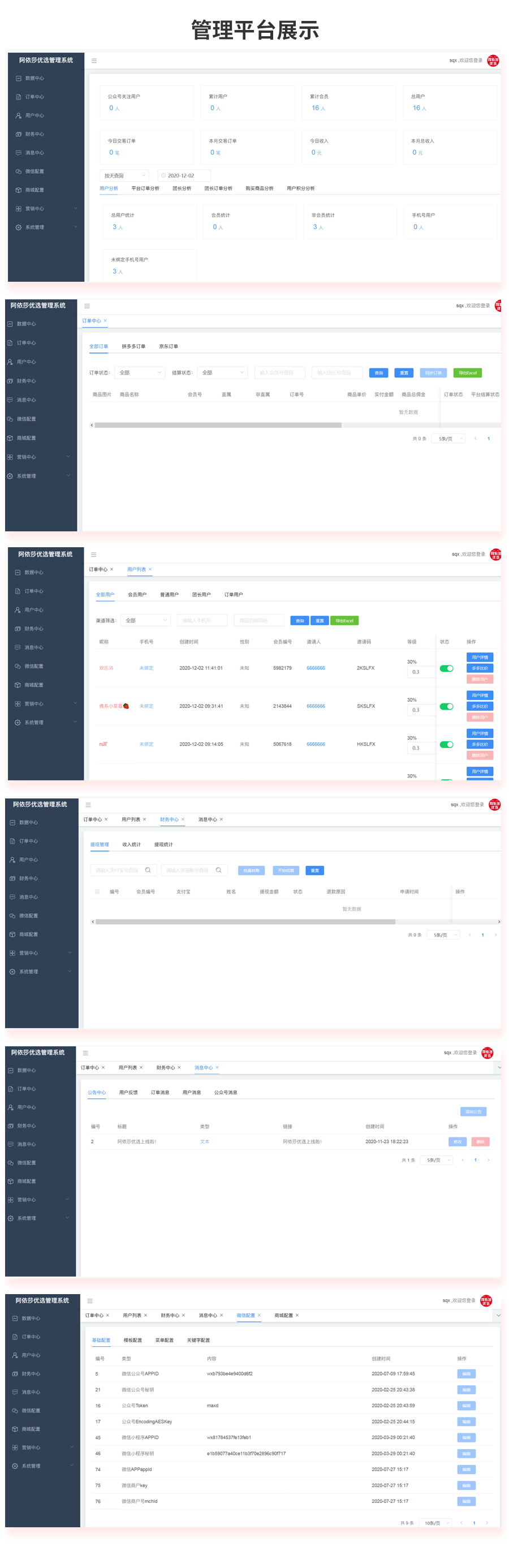Toggle the status switch for user 欢乐马
The image size is (509, 1568).
(446, 668)
